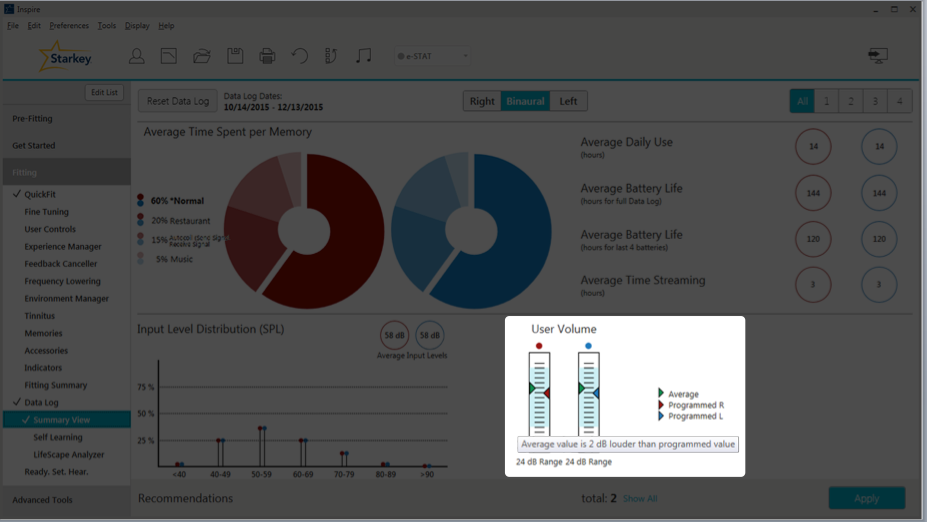Click the red Average Daily Use circle
This screenshot has width=927, height=522.
coord(813,146)
